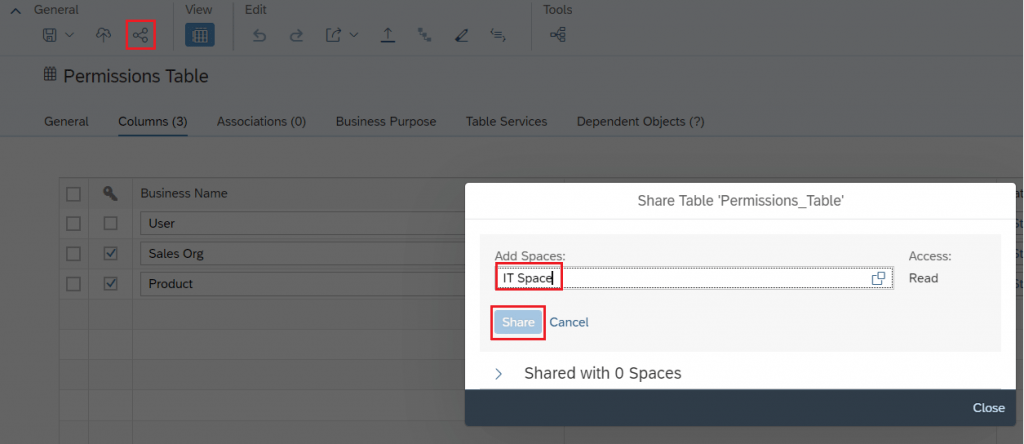The image size is (1024, 444).
Task: Open the Save dropdown arrow
Action: coord(70,35)
